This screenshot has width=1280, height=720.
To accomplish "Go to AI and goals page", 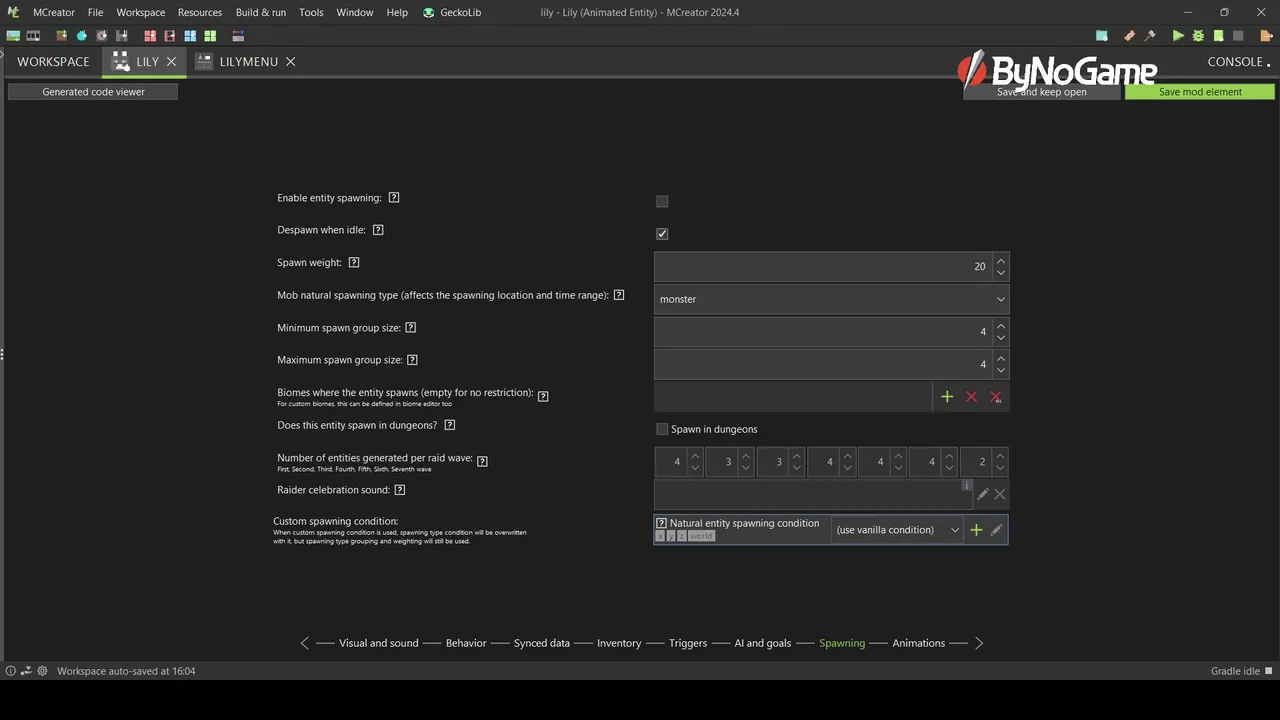I will [x=763, y=643].
